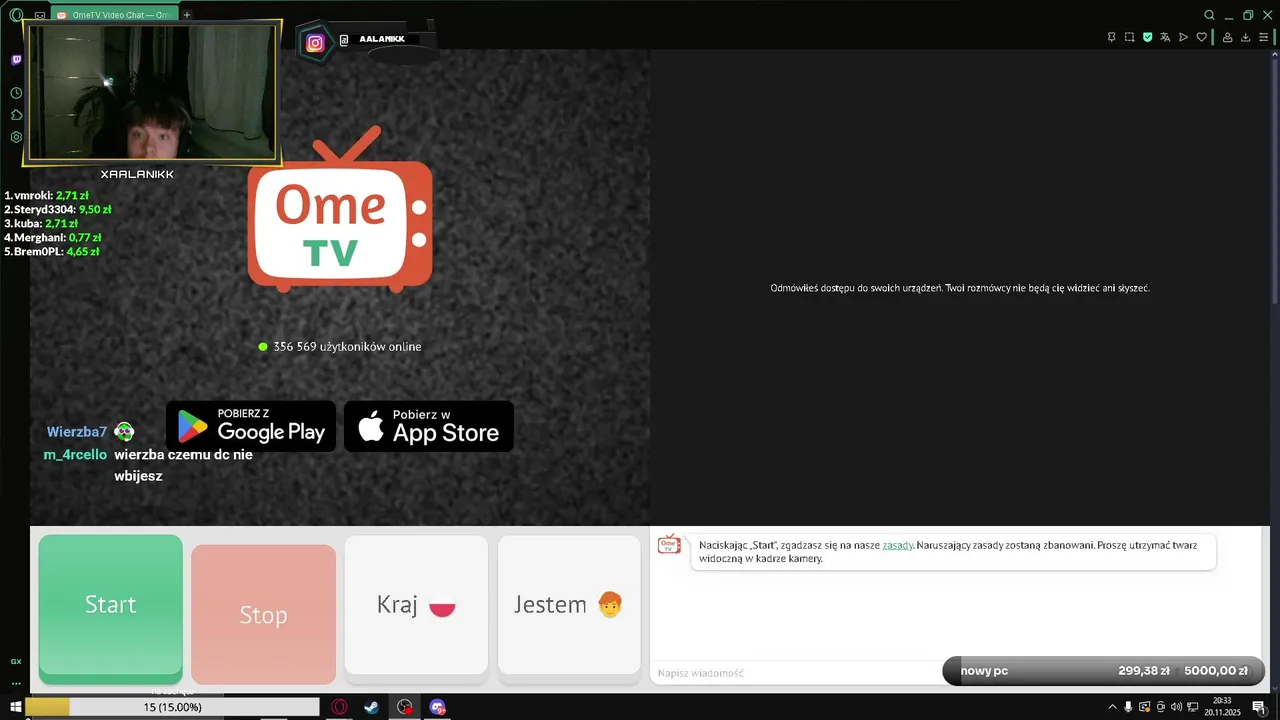Click the 15 (15.00%) progress bar

[x=173, y=707]
